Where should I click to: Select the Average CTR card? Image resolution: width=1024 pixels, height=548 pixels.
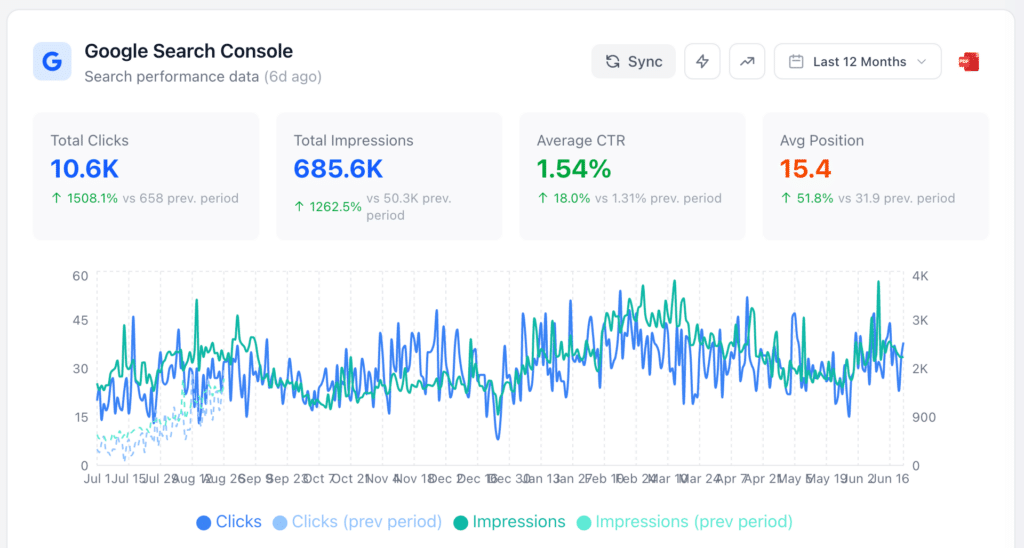(x=632, y=176)
